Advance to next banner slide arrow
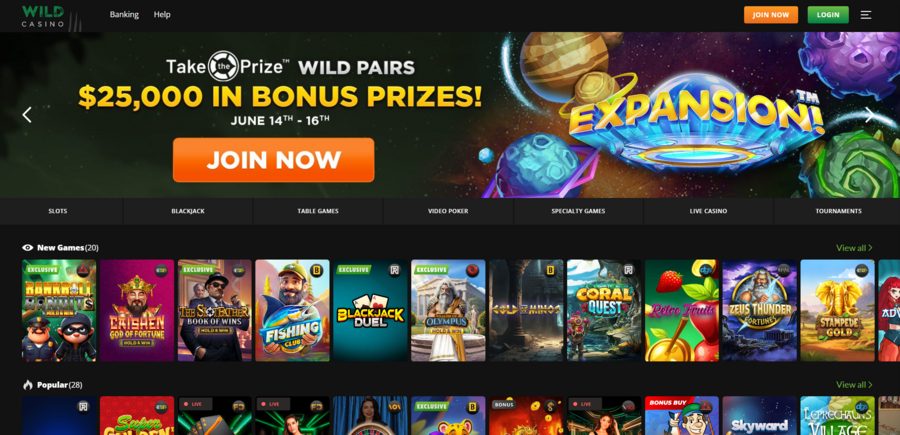Image resolution: width=900 pixels, height=435 pixels. pos(870,115)
